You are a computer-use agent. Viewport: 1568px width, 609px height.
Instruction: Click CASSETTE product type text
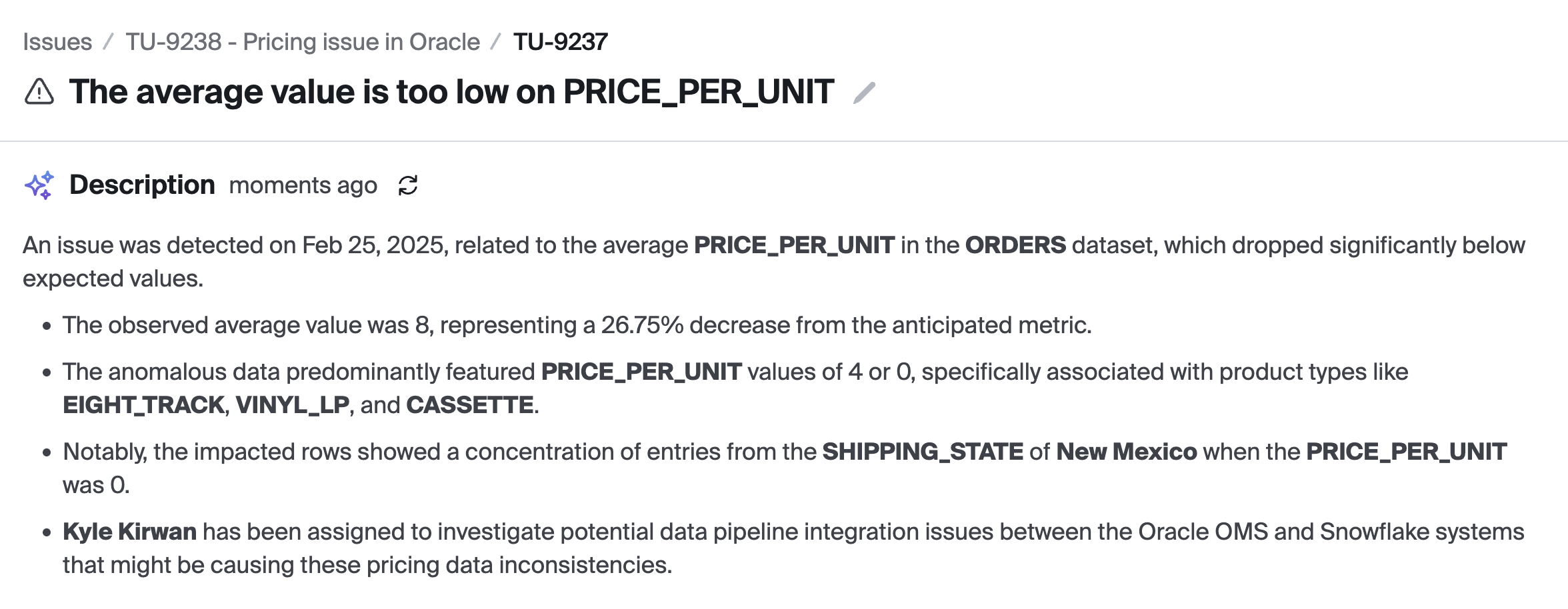click(x=470, y=405)
